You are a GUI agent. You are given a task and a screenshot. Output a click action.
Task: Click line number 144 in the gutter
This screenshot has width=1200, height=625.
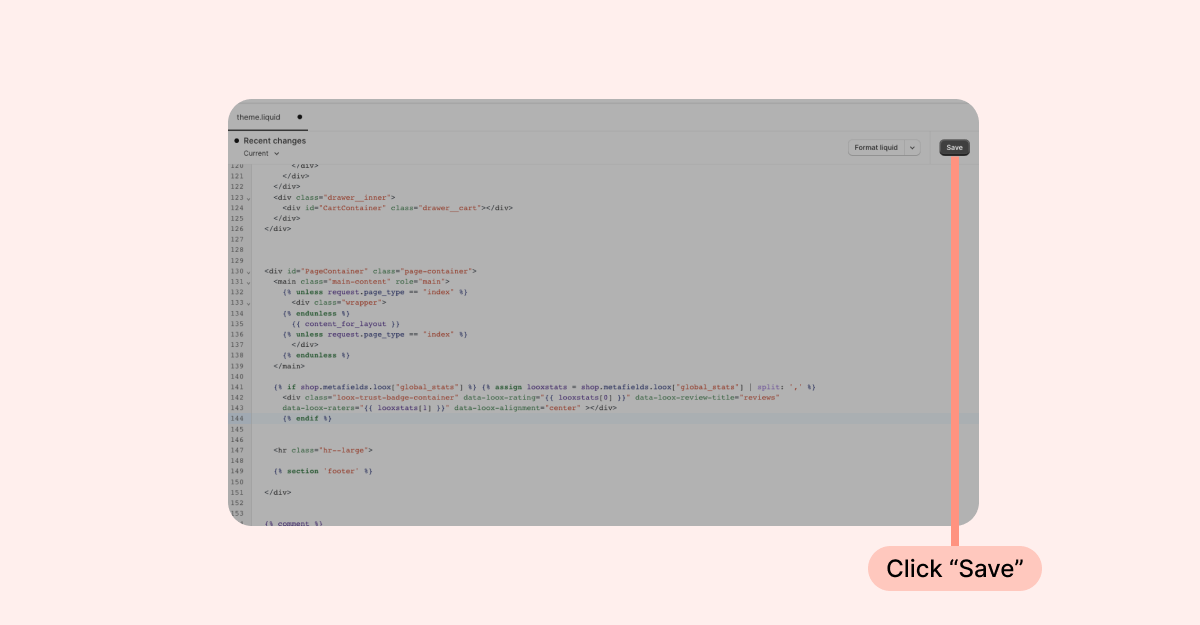[x=237, y=418]
